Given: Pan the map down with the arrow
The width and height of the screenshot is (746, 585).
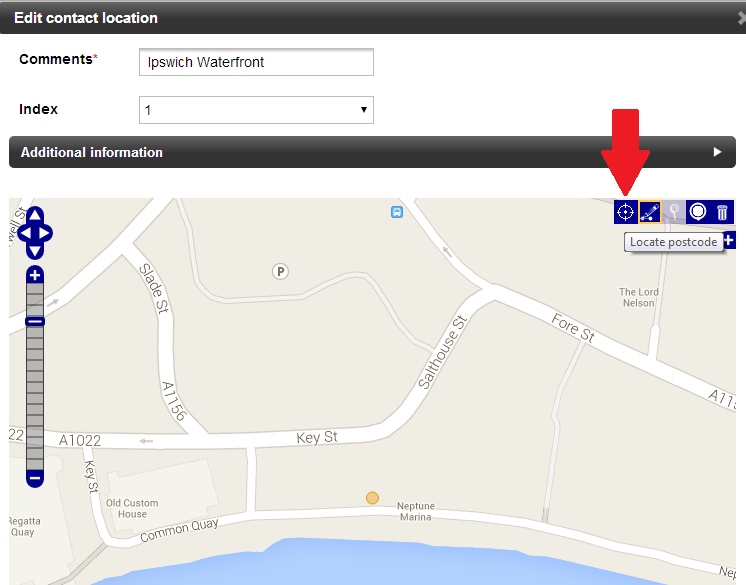Looking at the screenshot, I should click(35, 251).
